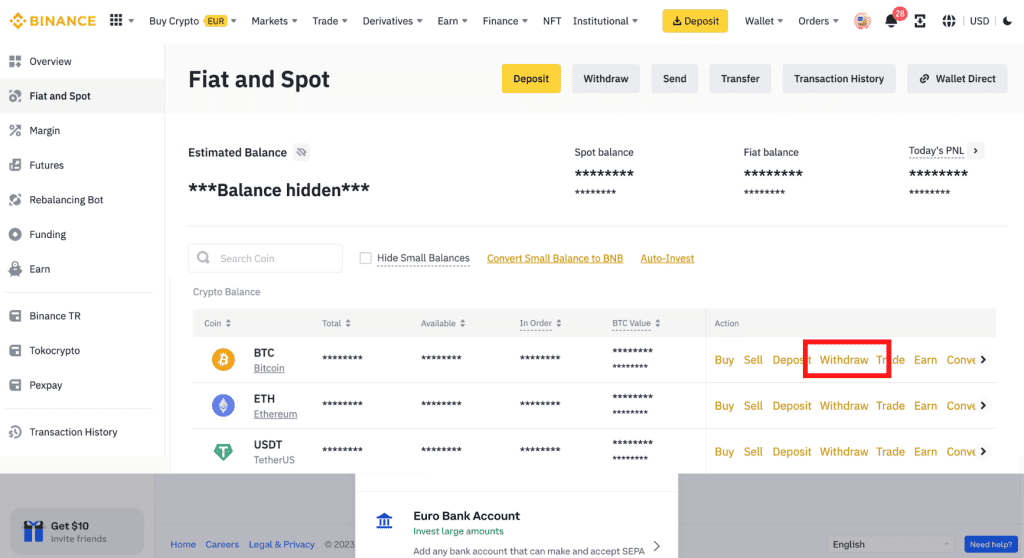The image size is (1024, 558).
Task: Click the Bitcoin coin icon
Action: (x=223, y=359)
